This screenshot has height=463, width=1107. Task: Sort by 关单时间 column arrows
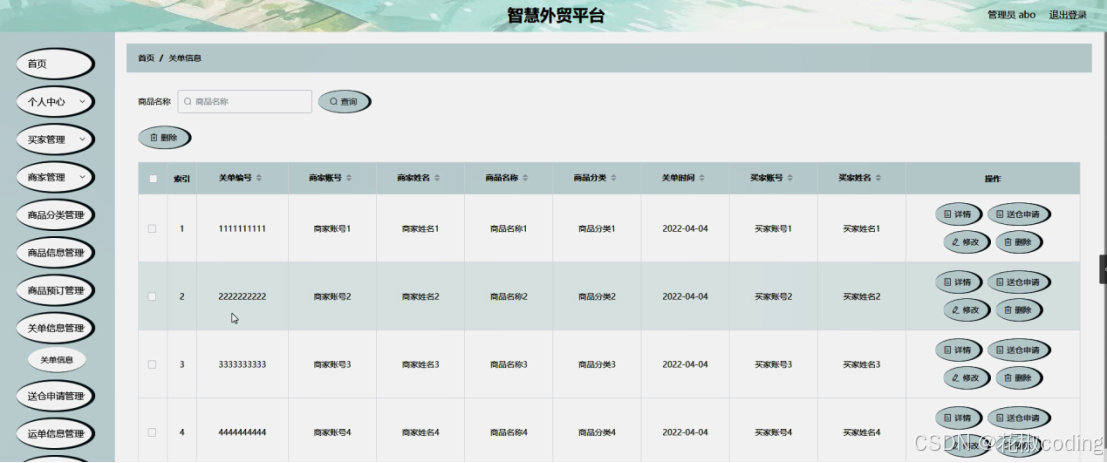[x=702, y=179]
